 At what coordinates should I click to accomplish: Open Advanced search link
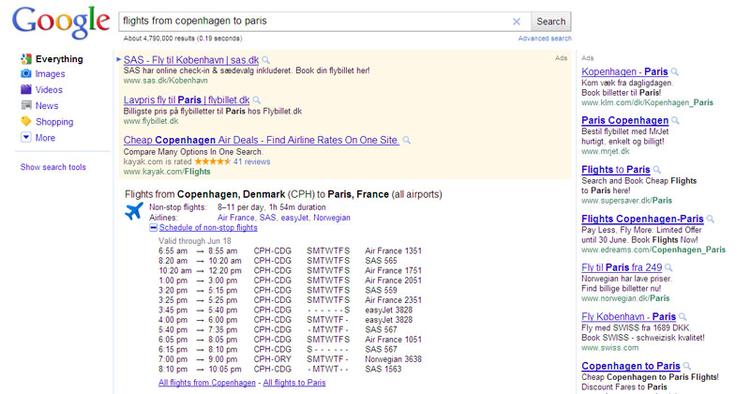click(x=545, y=38)
